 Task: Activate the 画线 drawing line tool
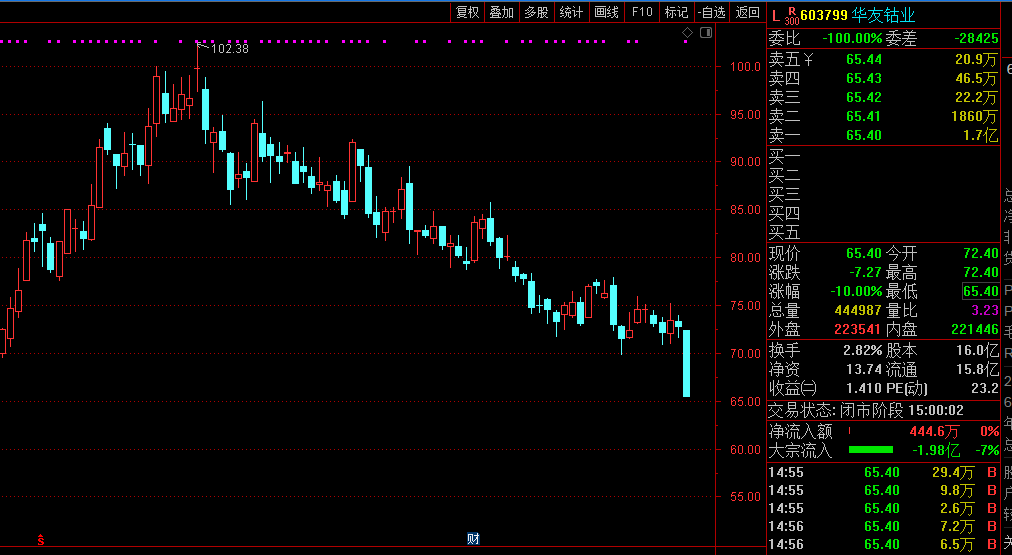tap(606, 12)
